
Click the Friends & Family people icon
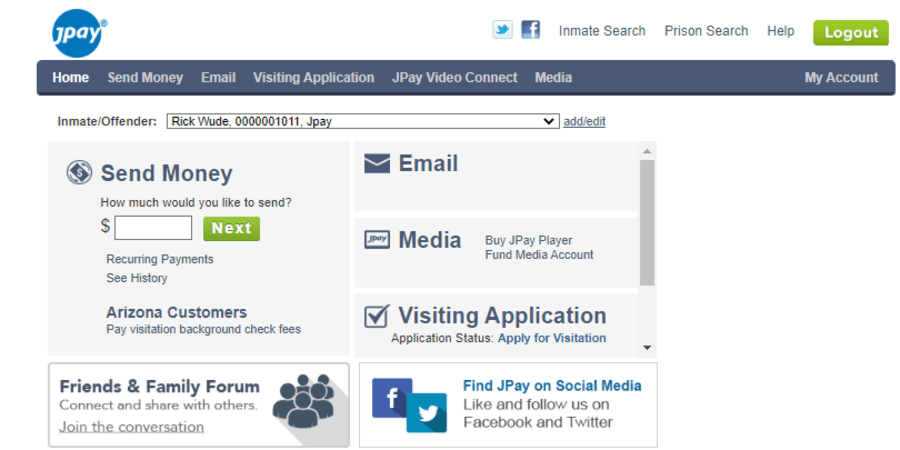303,400
